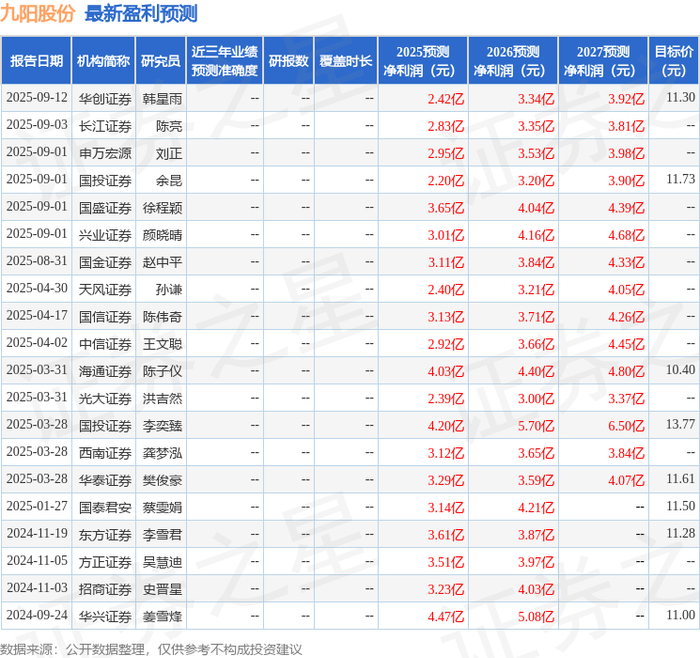Click target price 11.61
The width and height of the screenshot is (700, 658).
[680, 479]
